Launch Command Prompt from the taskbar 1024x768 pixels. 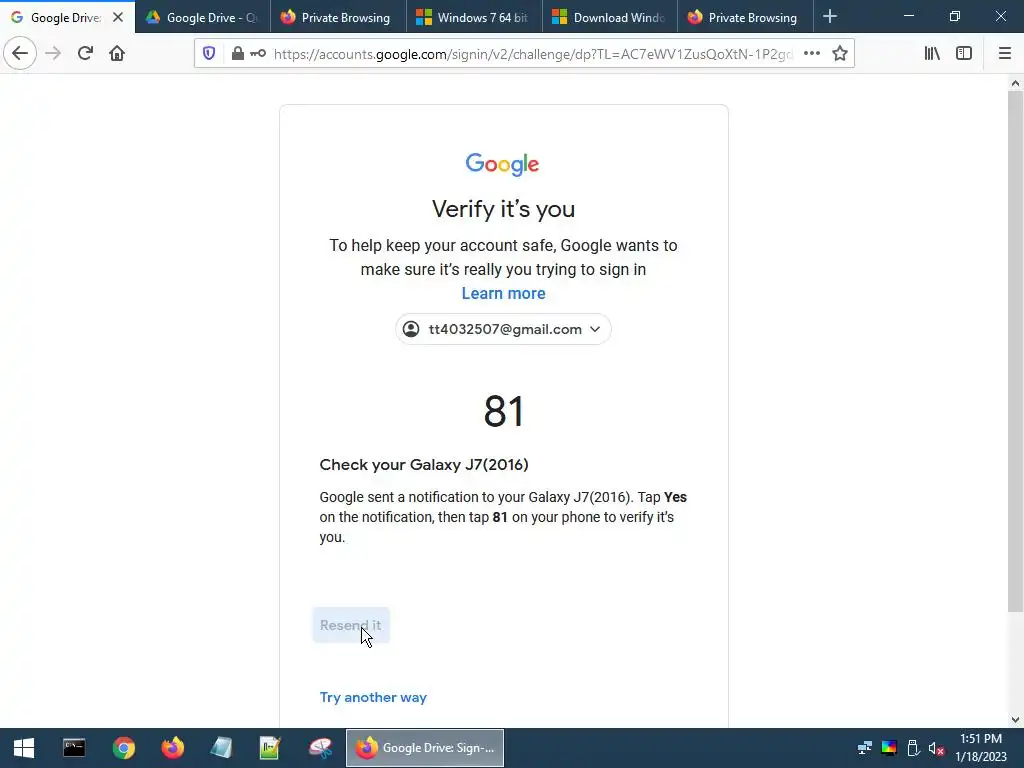tap(74, 748)
